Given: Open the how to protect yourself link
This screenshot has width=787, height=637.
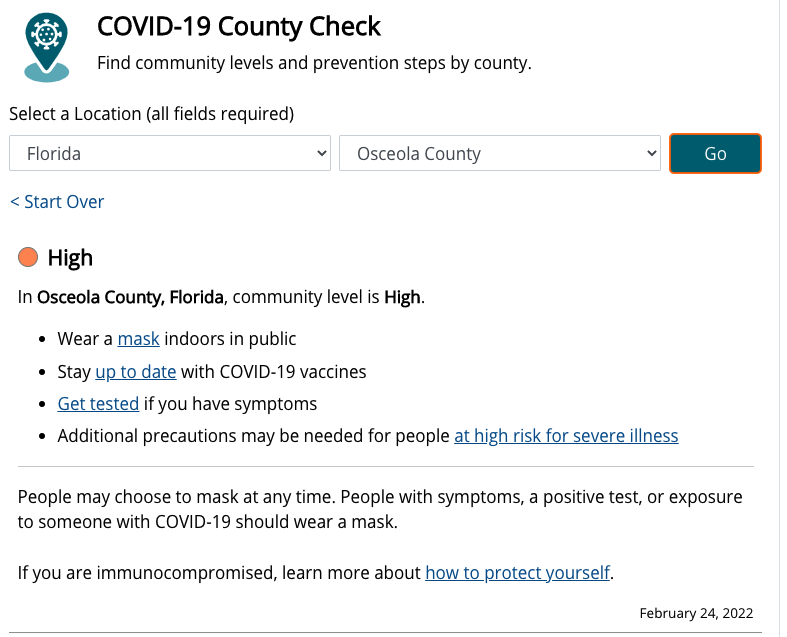Looking at the screenshot, I should pyautogui.click(x=517, y=573).
